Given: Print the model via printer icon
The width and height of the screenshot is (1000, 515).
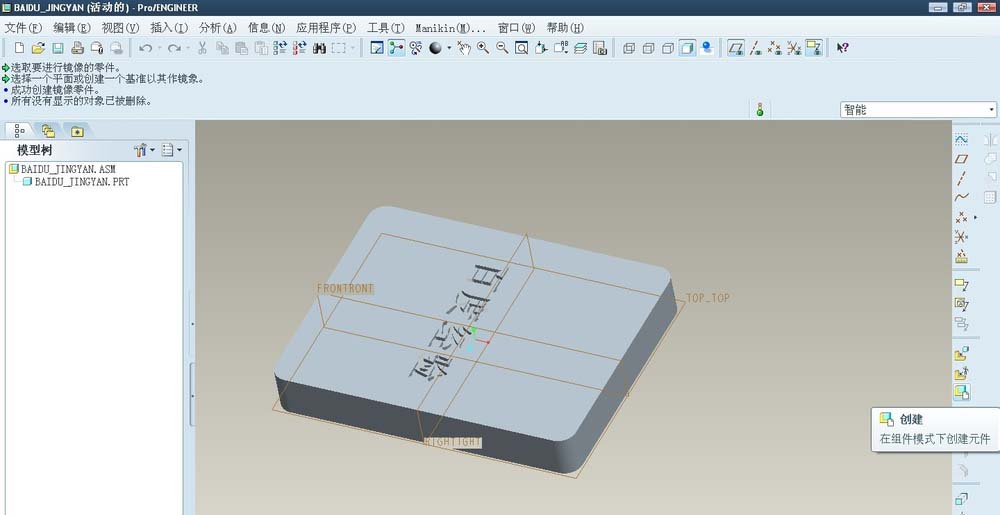Looking at the screenshot, I should (x=77, y=48).
